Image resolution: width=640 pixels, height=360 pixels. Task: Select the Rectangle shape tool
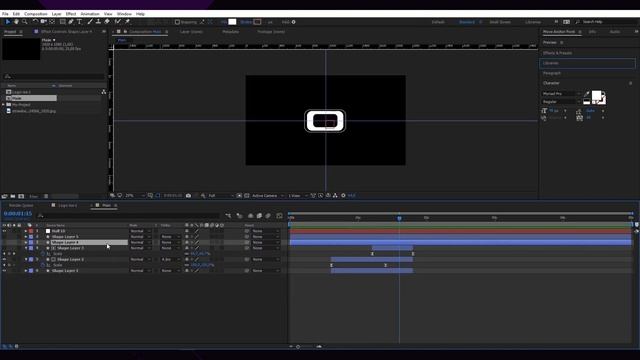(x=62, y=22)
